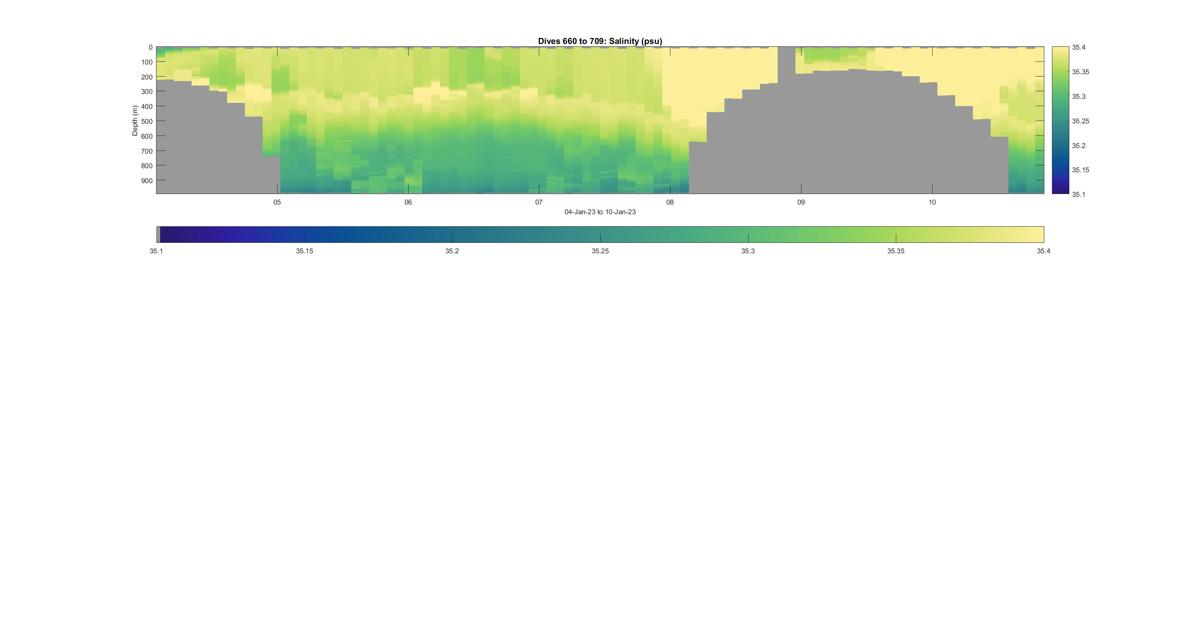The width and height of the screenshot is (1200, 622).
Task: Click '35.1' under the horizontal colorbar
Action: coord(156,251)
